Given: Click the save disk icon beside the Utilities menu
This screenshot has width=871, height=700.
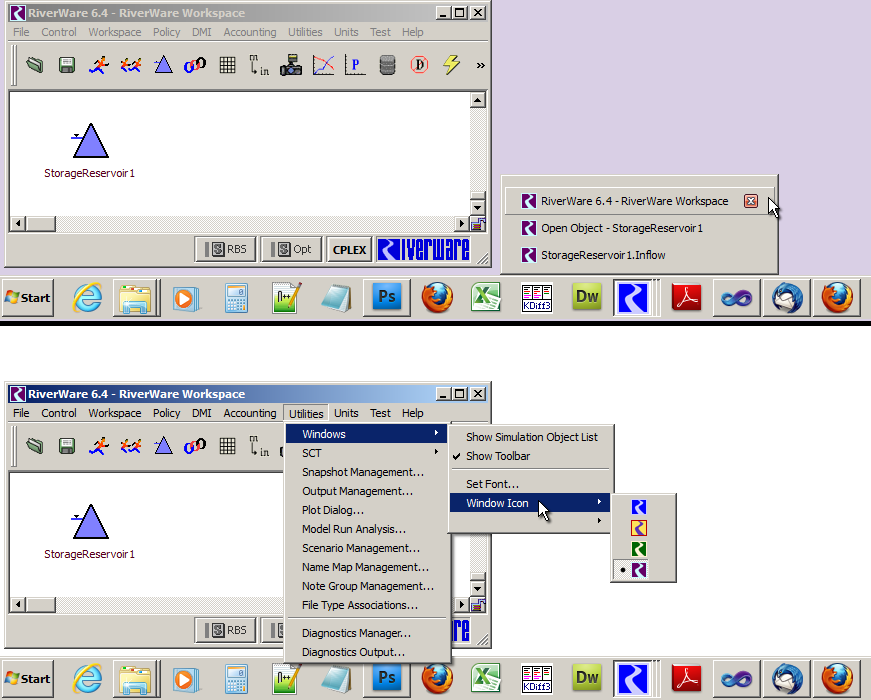Looking at the screenshot, I should (x=67, y=446).
